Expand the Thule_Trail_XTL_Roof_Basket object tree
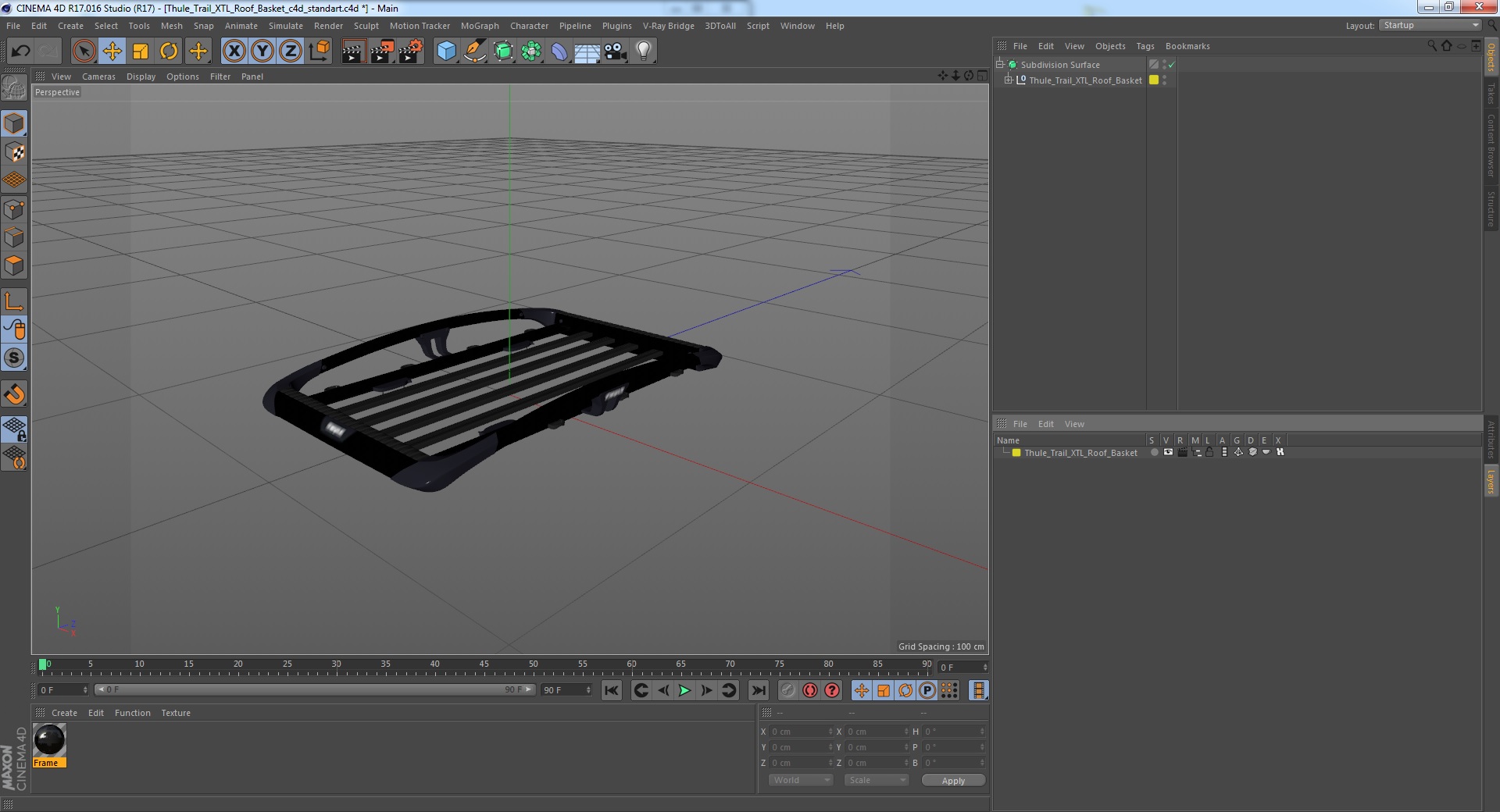 pyautogui.click(x=1008, y=80)
